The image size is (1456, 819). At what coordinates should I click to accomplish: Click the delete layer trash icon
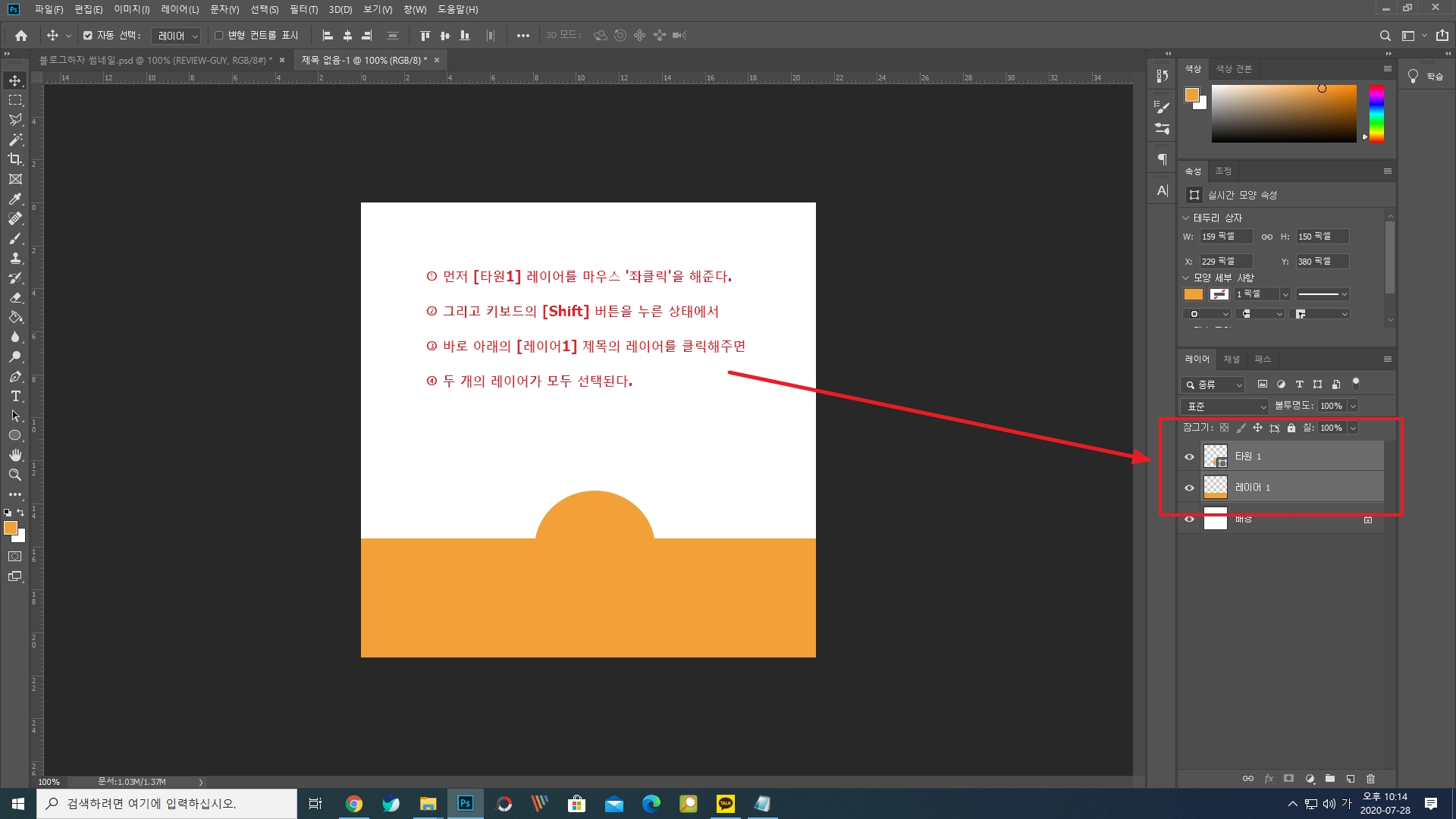[1370, 779]
